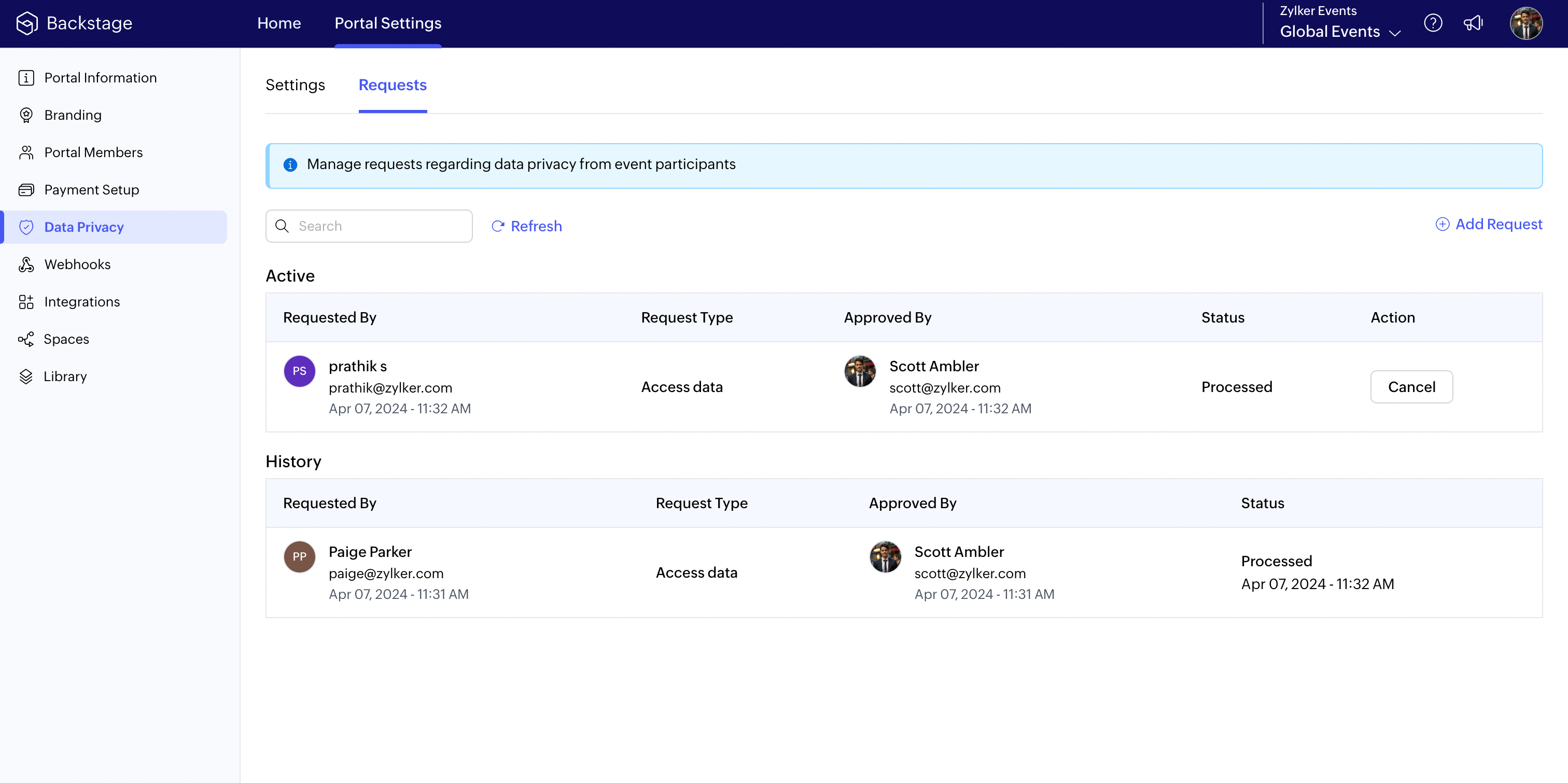
Task: Select the Branding icon in the sidebar
Action: coord(26,115)
